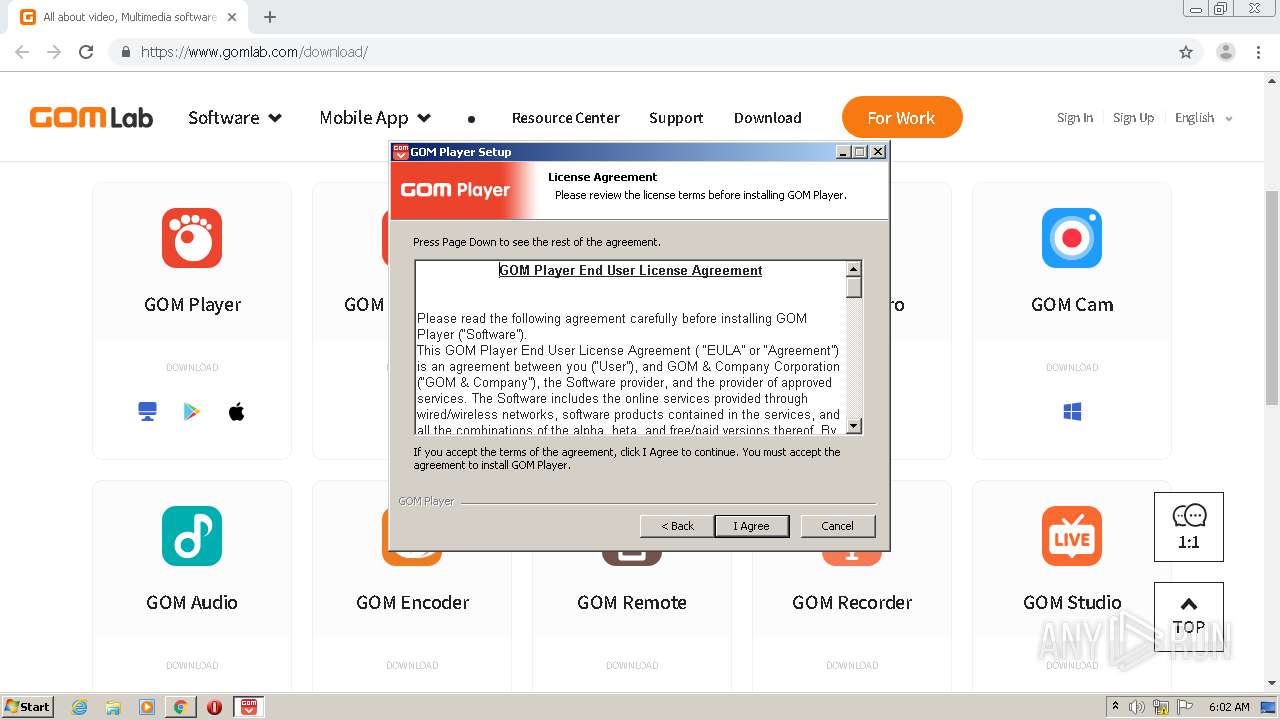The width and height of the screenshot is (1280, 720).
Task: Click Back button in setup dialog
Action: [x=677, y=526]
